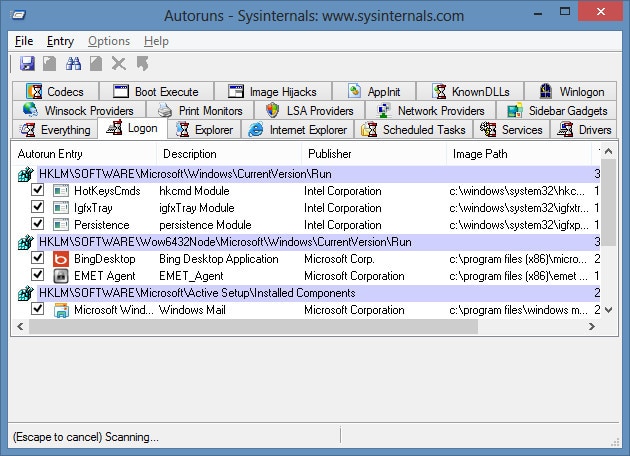The width and height of the screenshot is (630, 456).
Task: Sort by Image Path column header
Action: [x=519, y=154]
